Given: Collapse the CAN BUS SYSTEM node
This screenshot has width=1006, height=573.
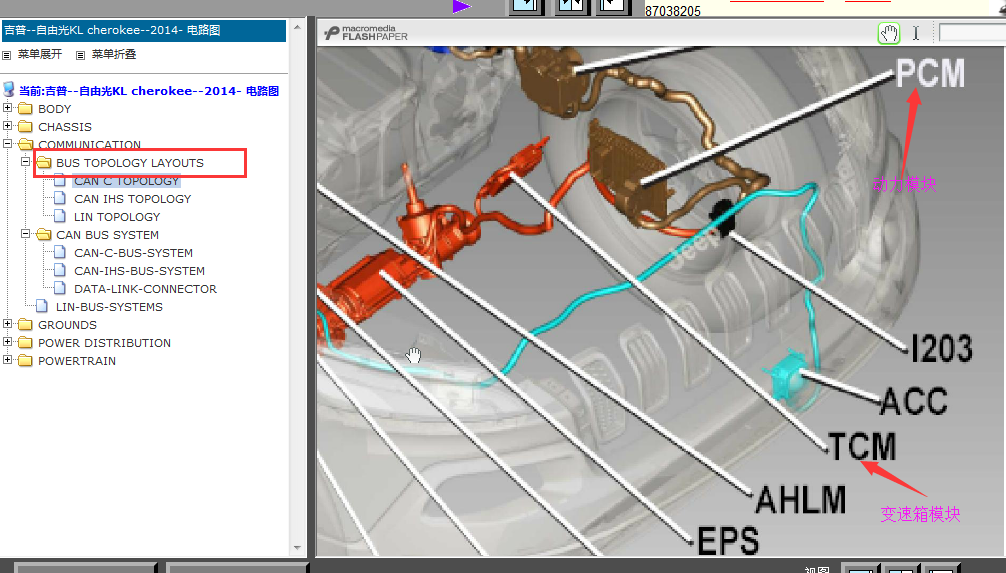Looking at the screenshot, I should click(26, 234).
